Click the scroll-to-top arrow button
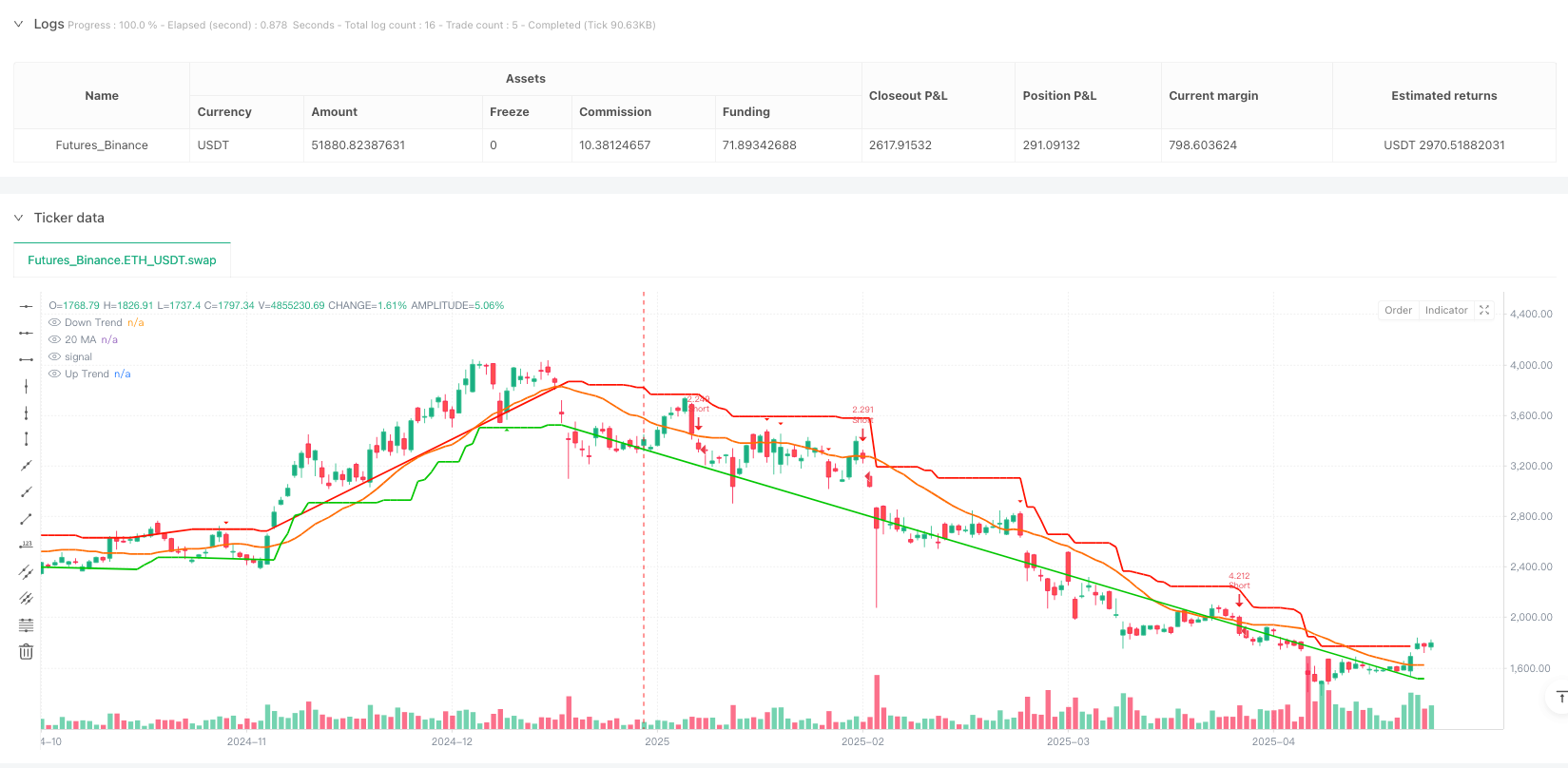 (x=1560, y=698)
